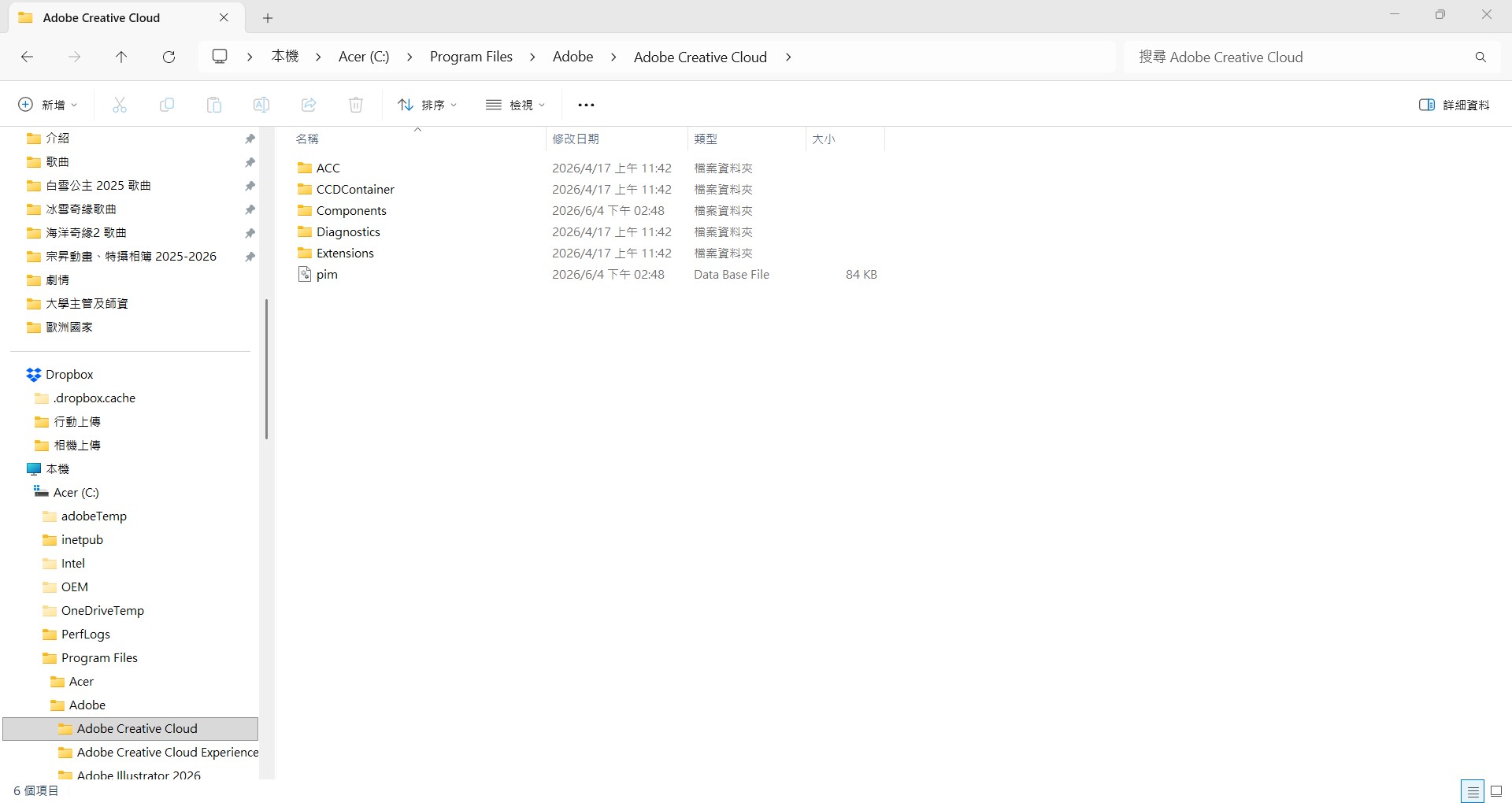Select Acer (C:) drive in navigation pane
Viewport: 1512px width, 803px height.
coord(76,493)
